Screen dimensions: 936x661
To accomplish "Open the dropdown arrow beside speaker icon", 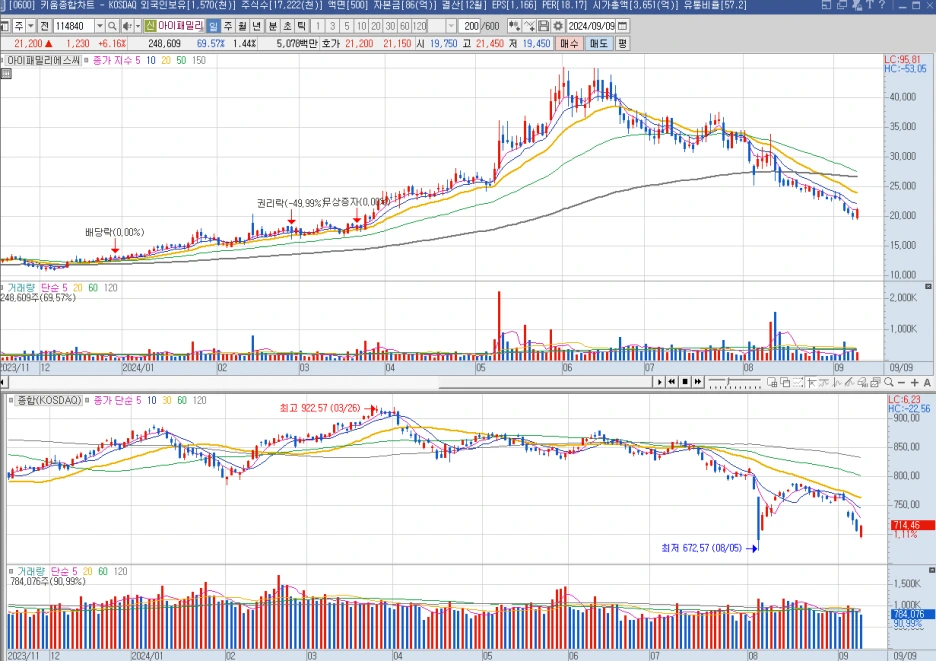I will [137, 26].
